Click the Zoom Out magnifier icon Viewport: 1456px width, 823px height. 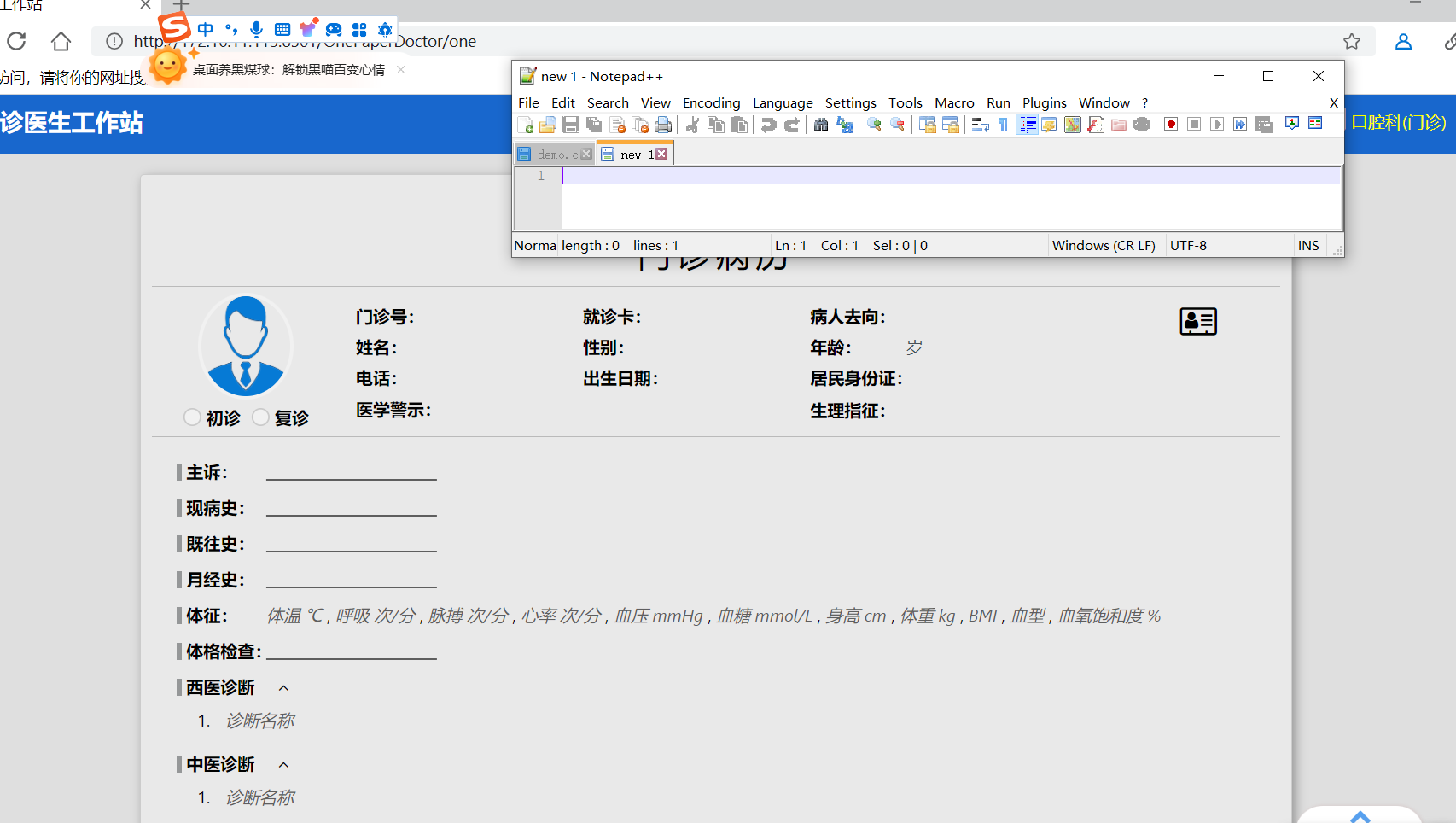click(897, 125)
